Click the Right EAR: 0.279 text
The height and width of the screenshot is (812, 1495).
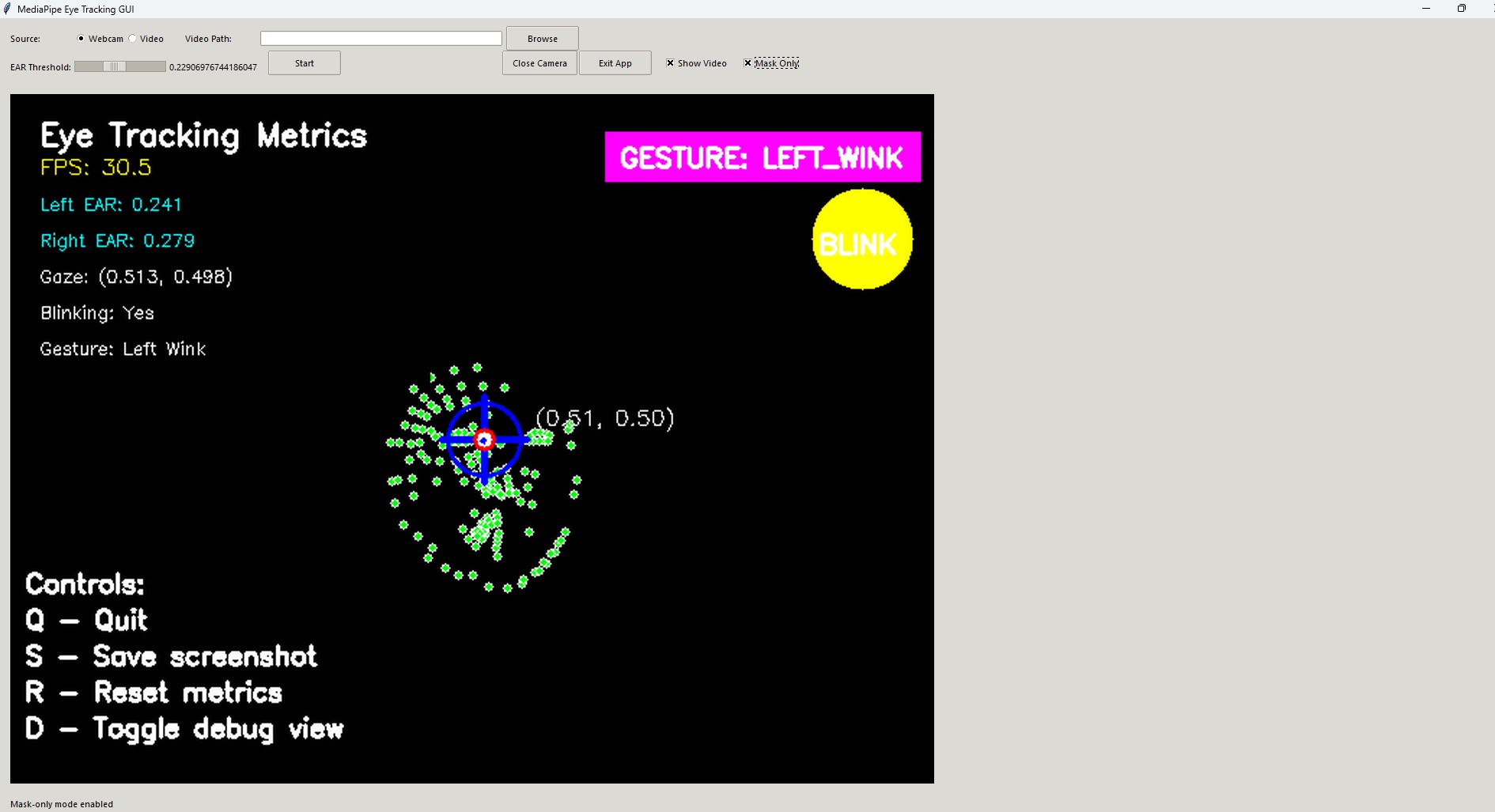click(117, 240)
